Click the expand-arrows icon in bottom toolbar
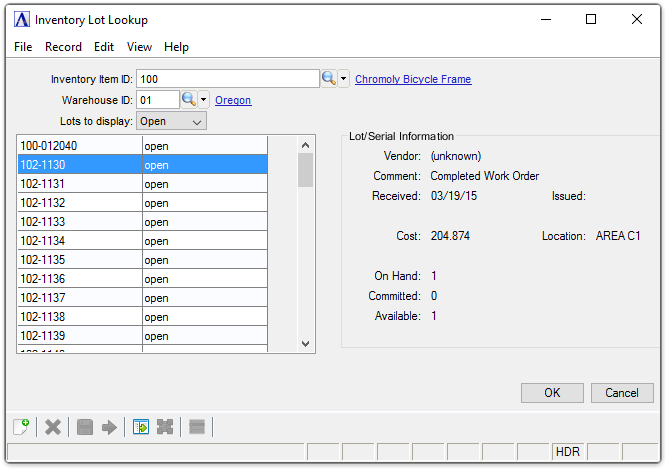Viewport: 670px width, 472px height. coord(165,427)
